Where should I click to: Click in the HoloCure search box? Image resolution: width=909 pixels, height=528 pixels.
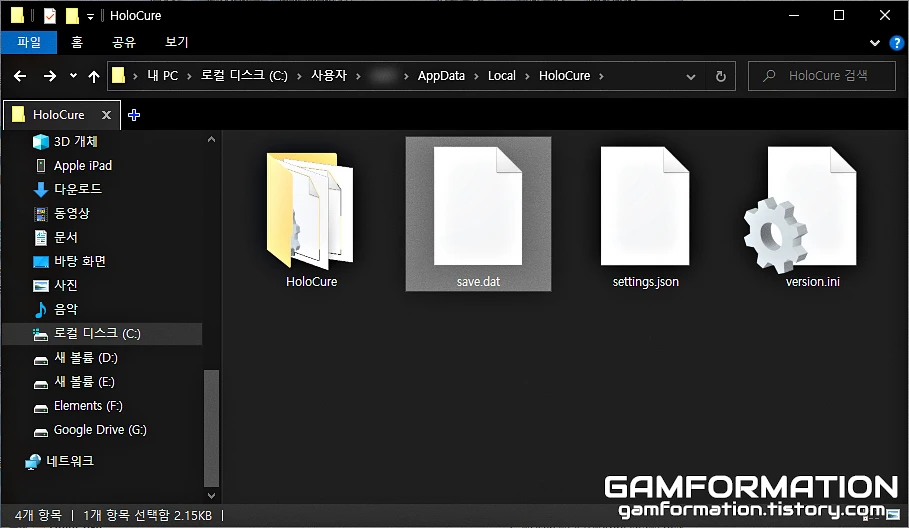pos(821,76)
